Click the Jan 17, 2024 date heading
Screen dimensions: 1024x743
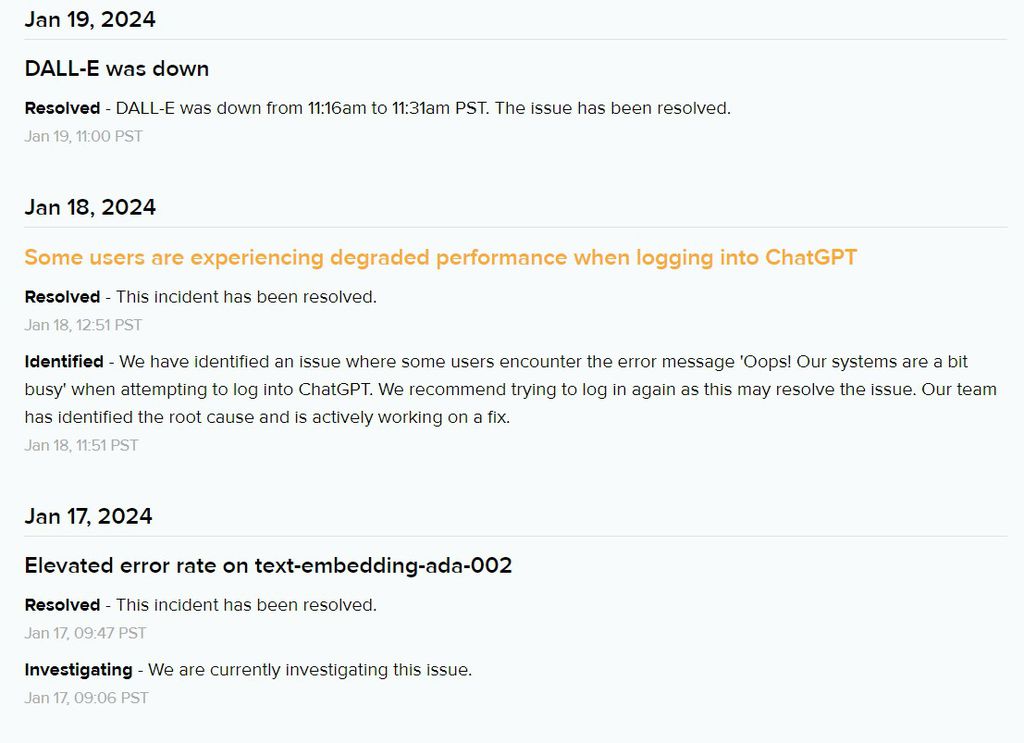[88, 517]
